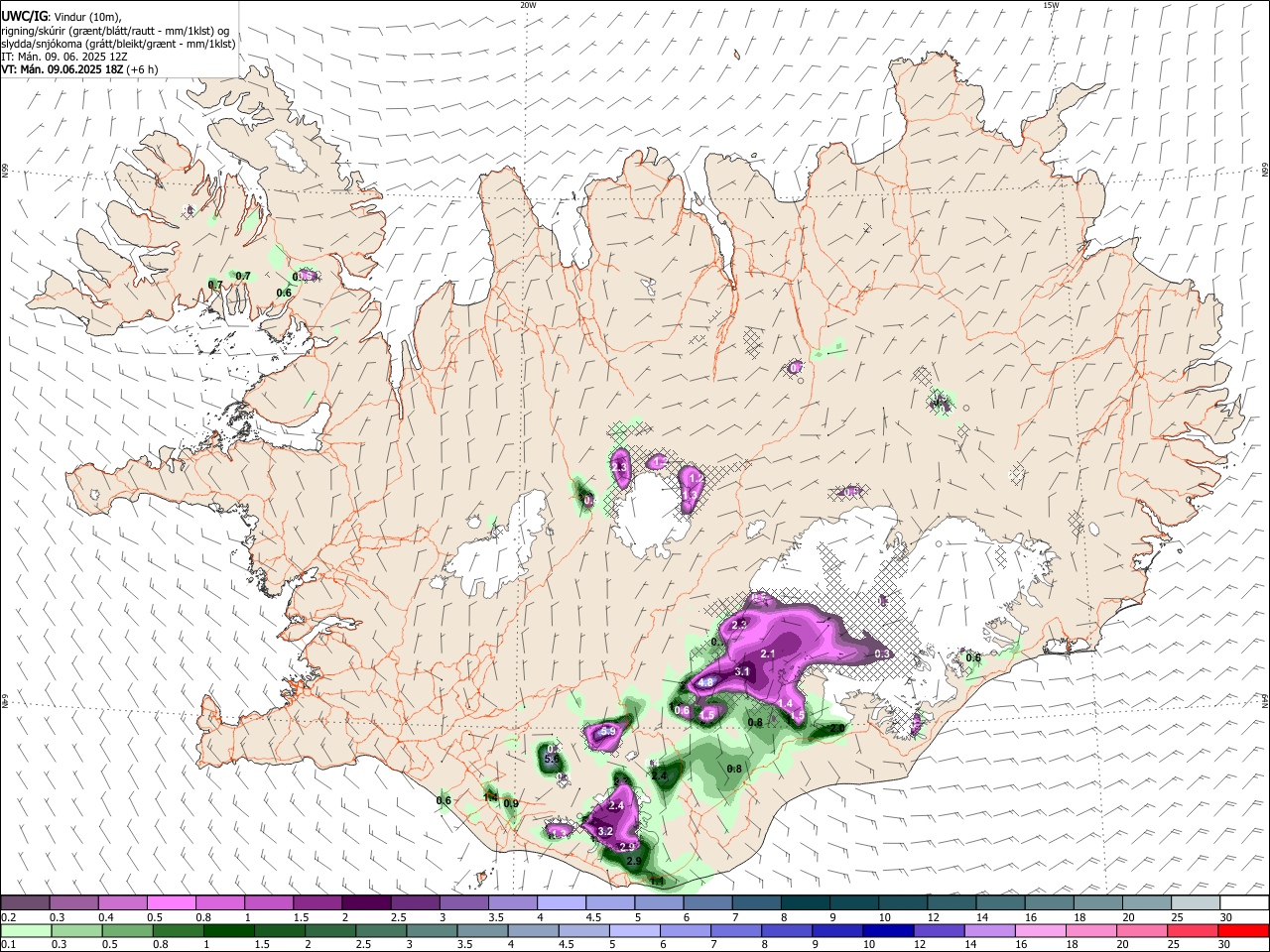
Task: Click the 'rigning/skúrir' legend description line
Action: click(115, 31)
